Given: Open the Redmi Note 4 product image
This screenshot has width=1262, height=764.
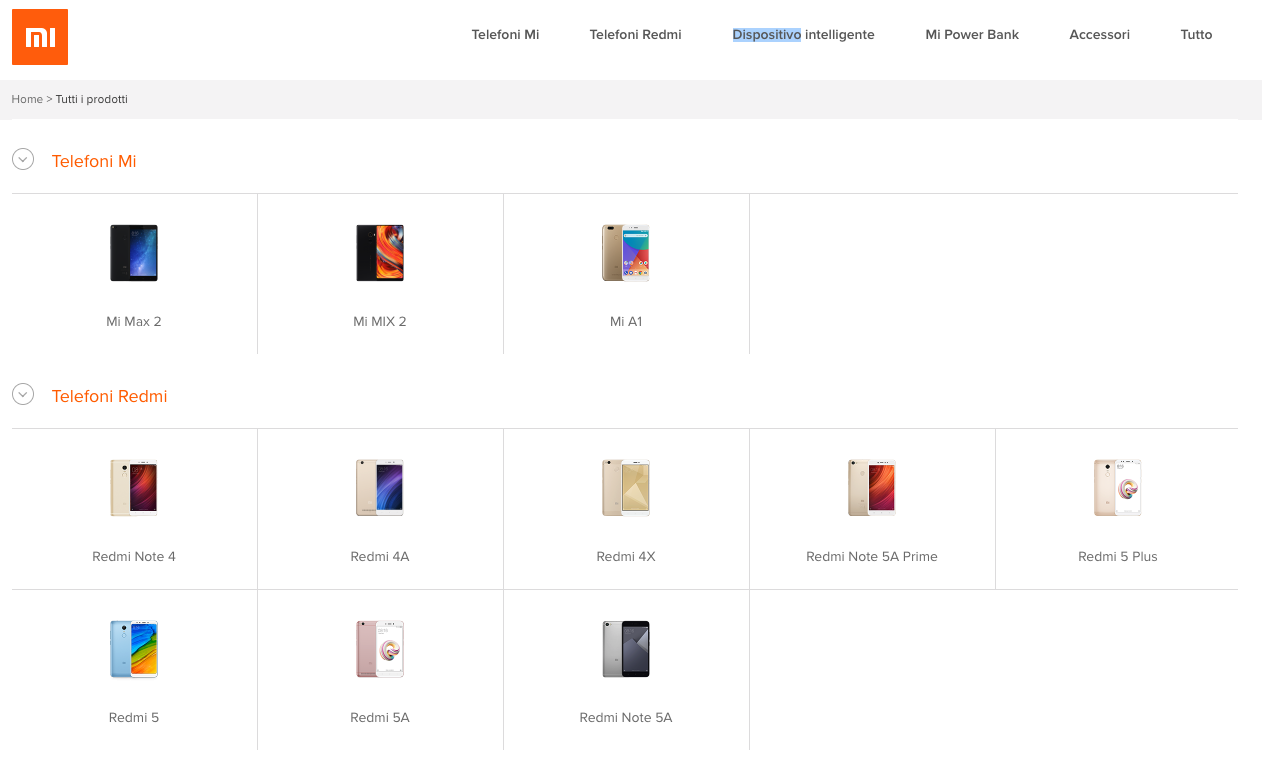Looking at the screenshot, I should pyautogui.click(x=134, y=488).
